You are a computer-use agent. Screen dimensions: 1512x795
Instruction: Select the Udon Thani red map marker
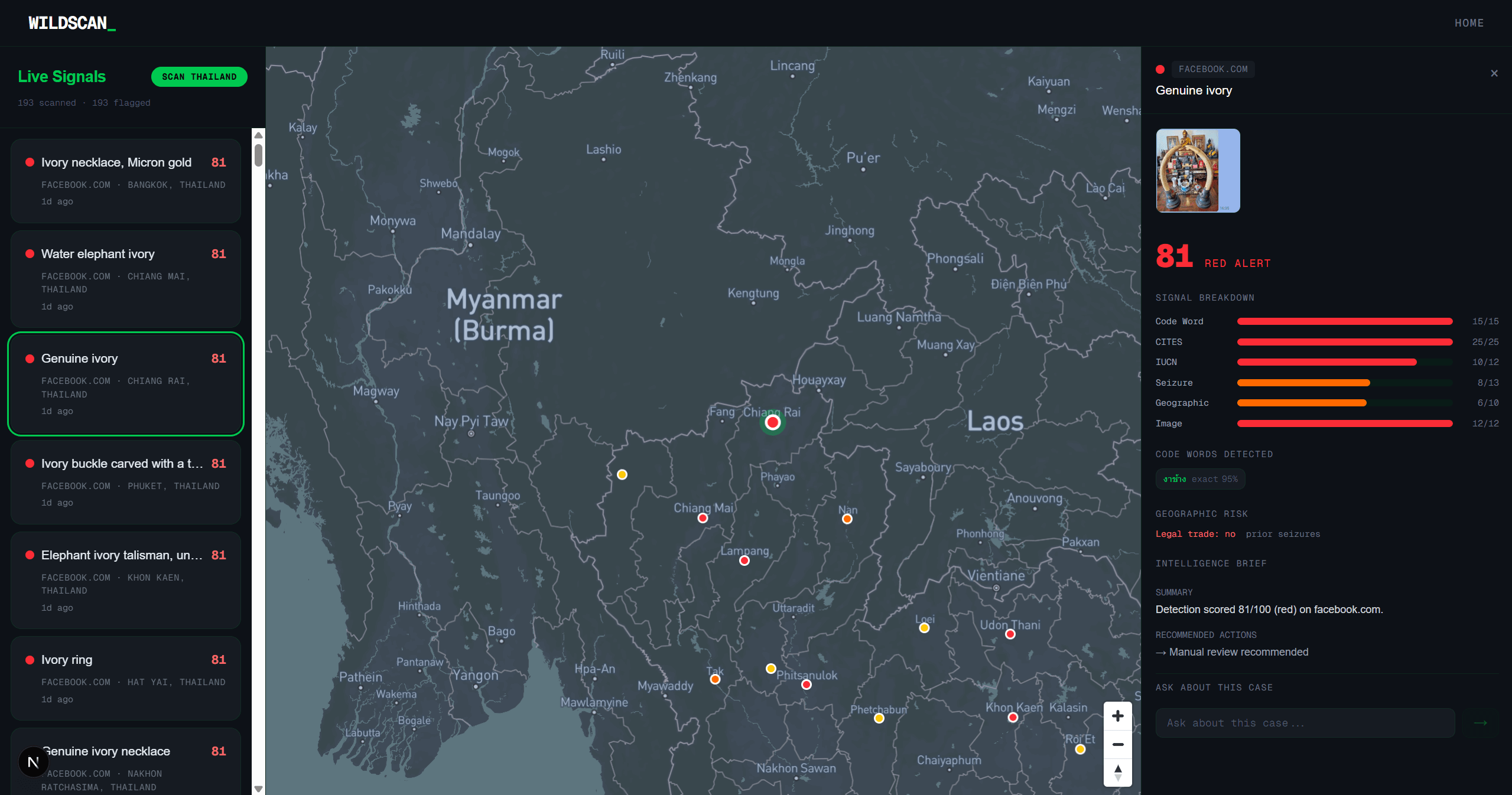[x=1010, y=634]
